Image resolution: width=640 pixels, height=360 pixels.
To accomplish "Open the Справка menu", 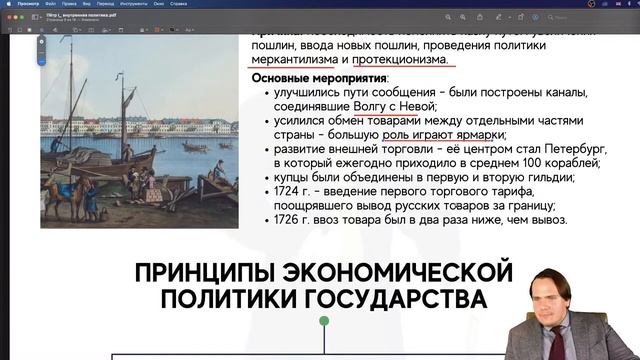I will 178,4.
